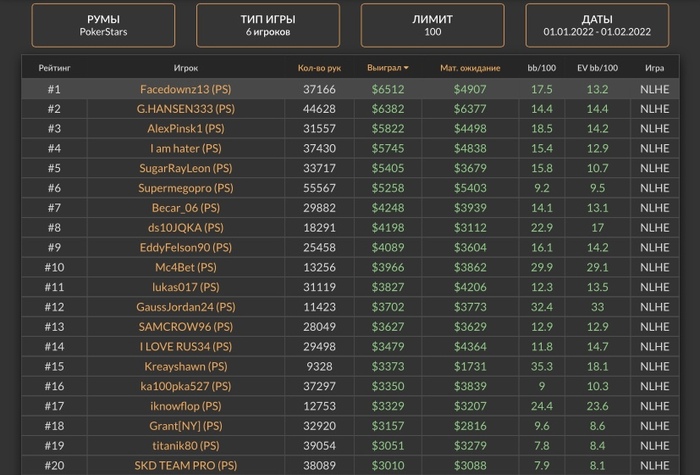Sort by bb/100 column header
700x475 pixels.
pyautogui.click(x=543, y=68)
